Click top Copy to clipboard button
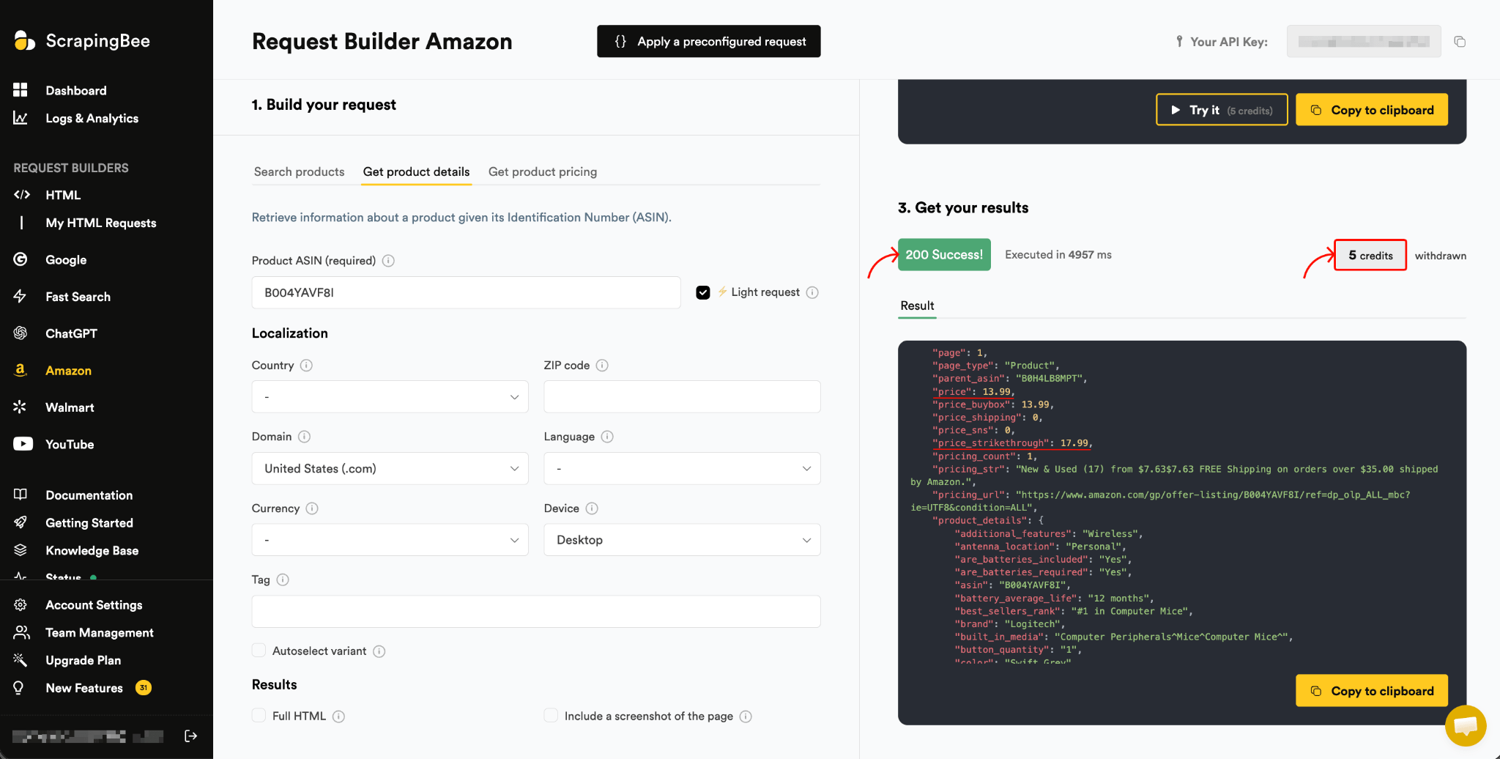The height and width of the screenshot is (759, 1500). point(1372,110)
